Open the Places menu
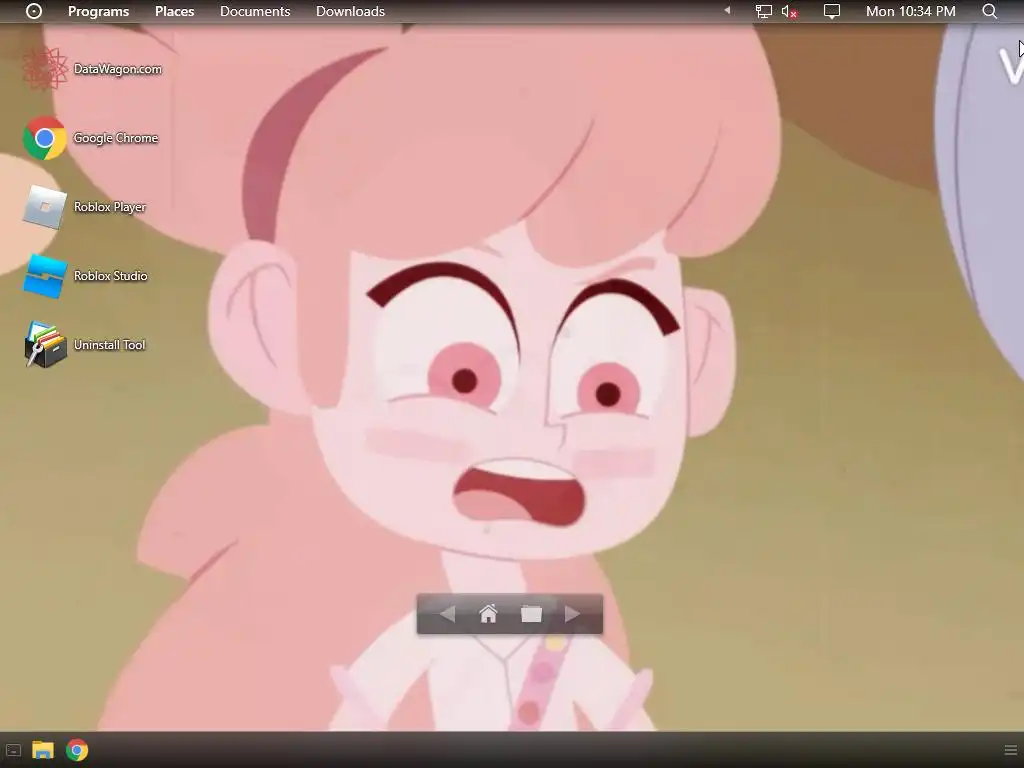 click(174, 11)
